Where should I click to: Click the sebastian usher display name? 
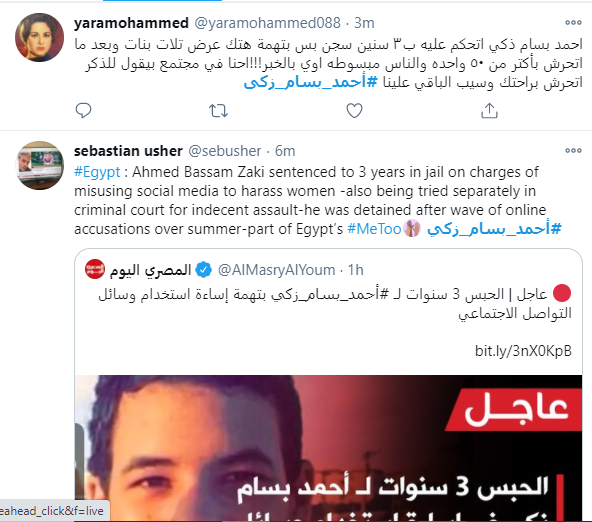(x=128, y=151)
